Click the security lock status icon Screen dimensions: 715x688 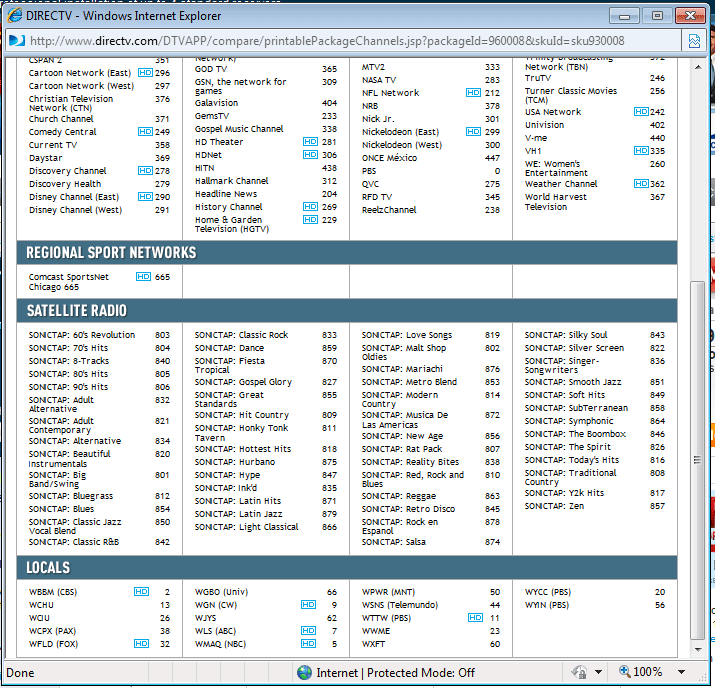(x=580, y=672)
